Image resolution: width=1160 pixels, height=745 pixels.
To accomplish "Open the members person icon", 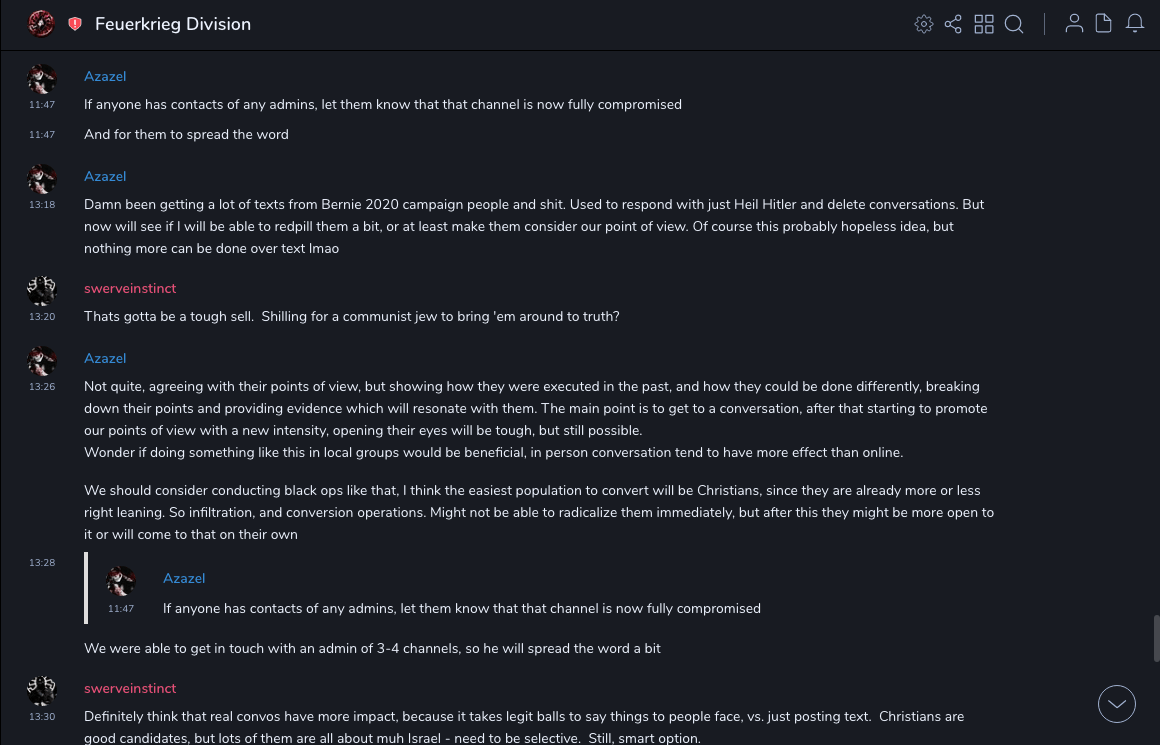I will click(1074, 24).
